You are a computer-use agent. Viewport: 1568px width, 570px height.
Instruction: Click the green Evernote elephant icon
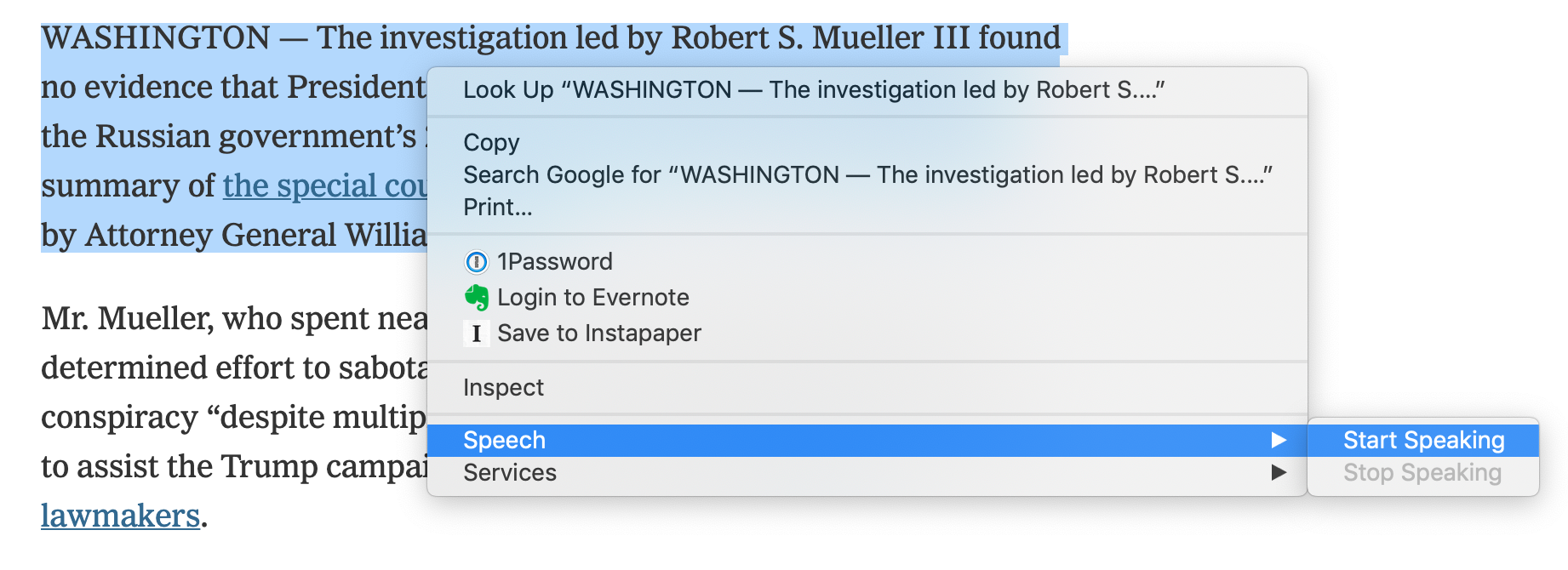(x=477, y=298)
